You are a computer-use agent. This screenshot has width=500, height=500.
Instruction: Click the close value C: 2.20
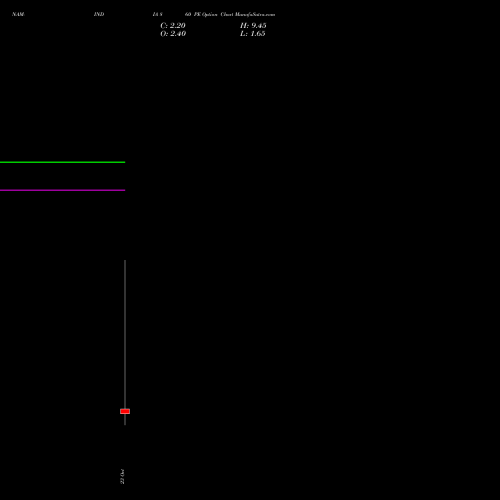point(173,26)
